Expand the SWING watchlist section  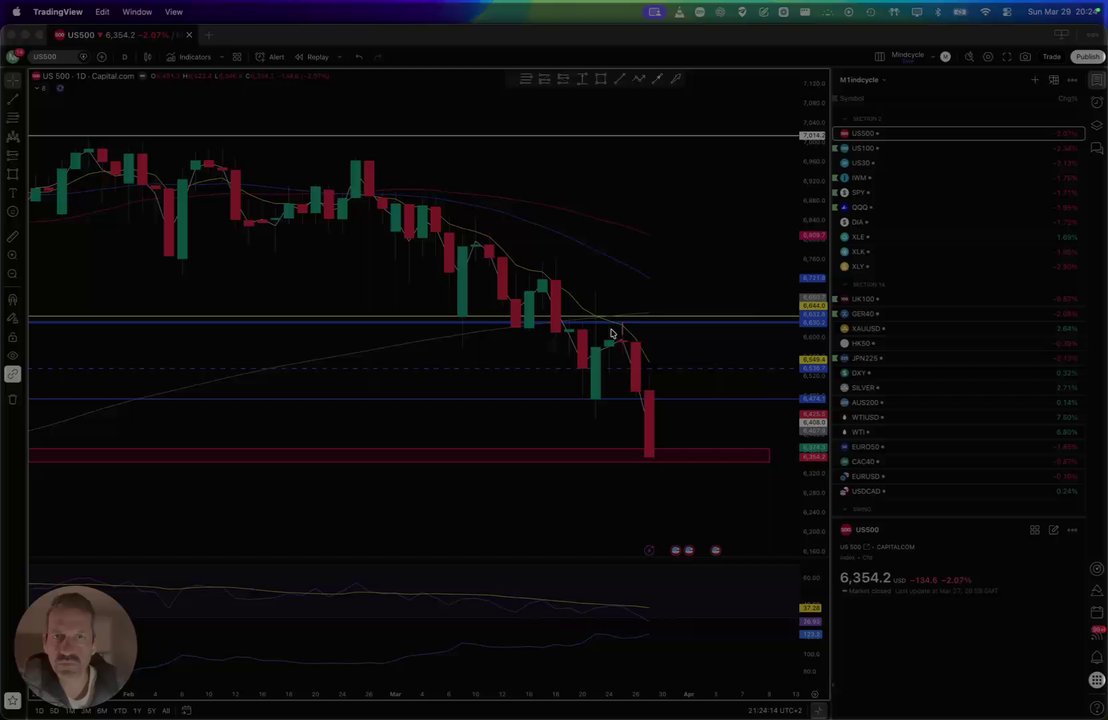tap(845, 509)
